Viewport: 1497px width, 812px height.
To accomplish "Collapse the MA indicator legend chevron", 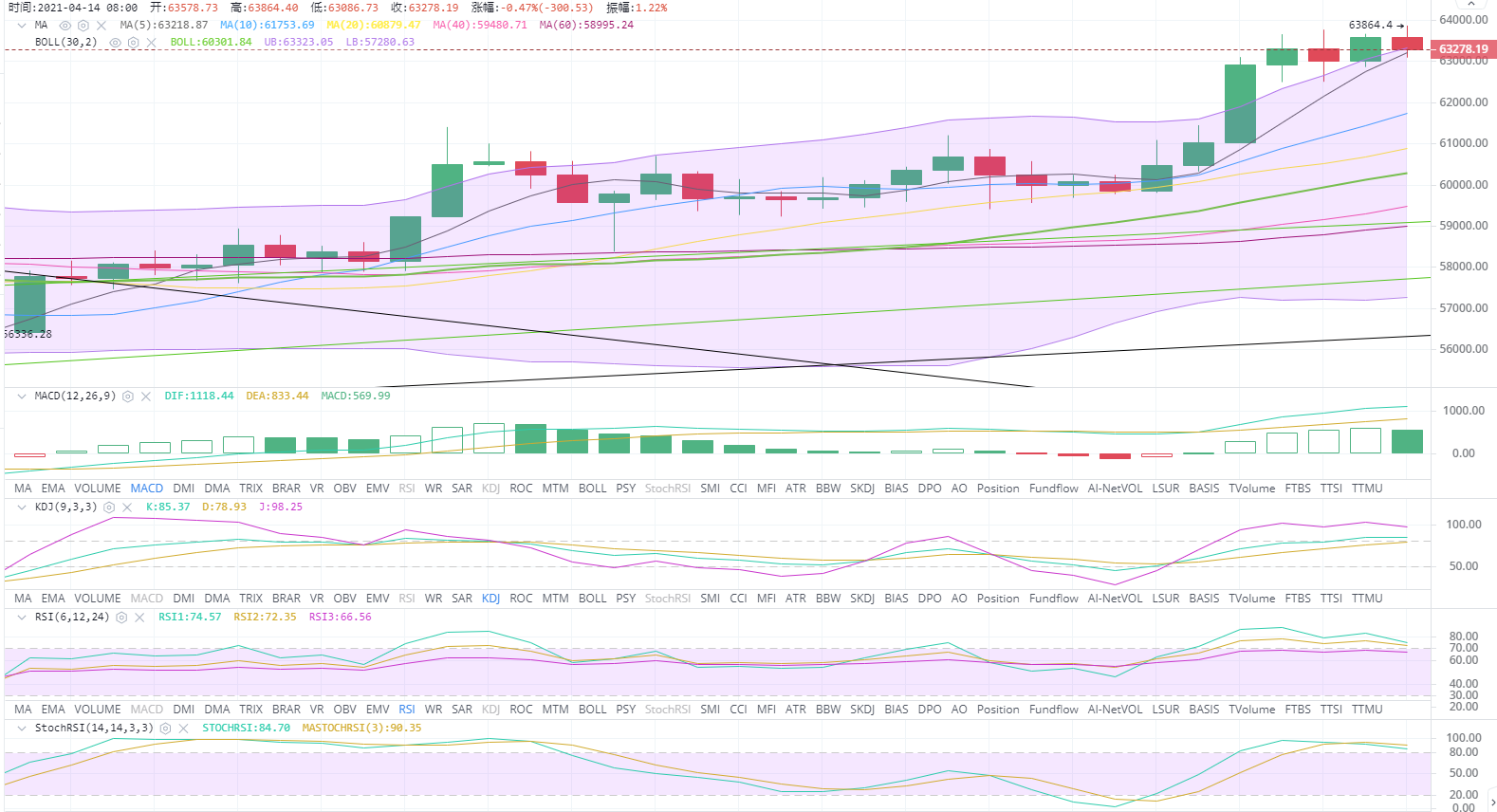I will [22, 26].
